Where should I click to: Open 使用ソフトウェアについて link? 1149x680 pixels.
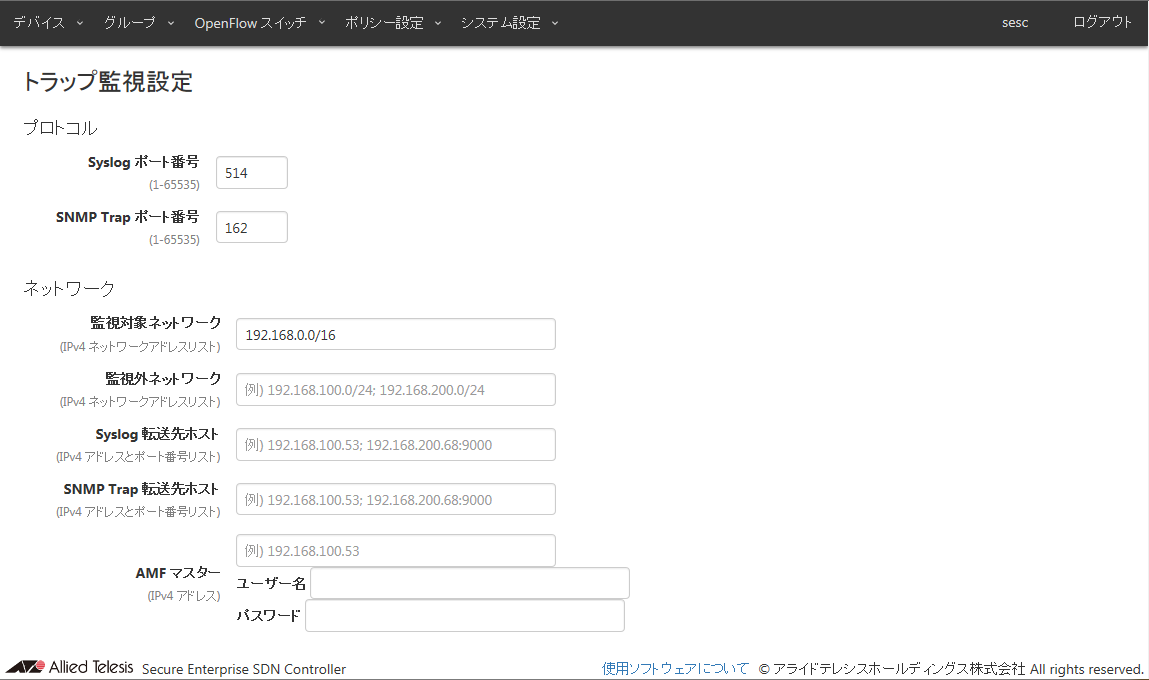click(675, 669)
